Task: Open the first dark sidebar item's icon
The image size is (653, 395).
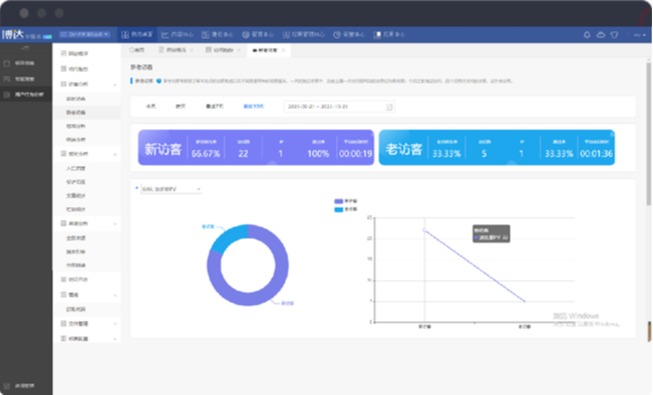Action: 7,63
